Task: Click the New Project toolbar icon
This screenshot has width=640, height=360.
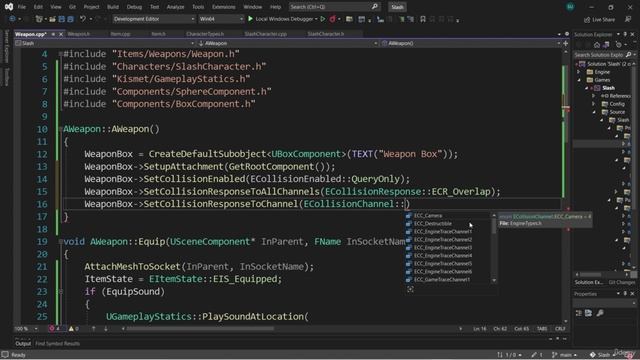Action: (39, 19)
